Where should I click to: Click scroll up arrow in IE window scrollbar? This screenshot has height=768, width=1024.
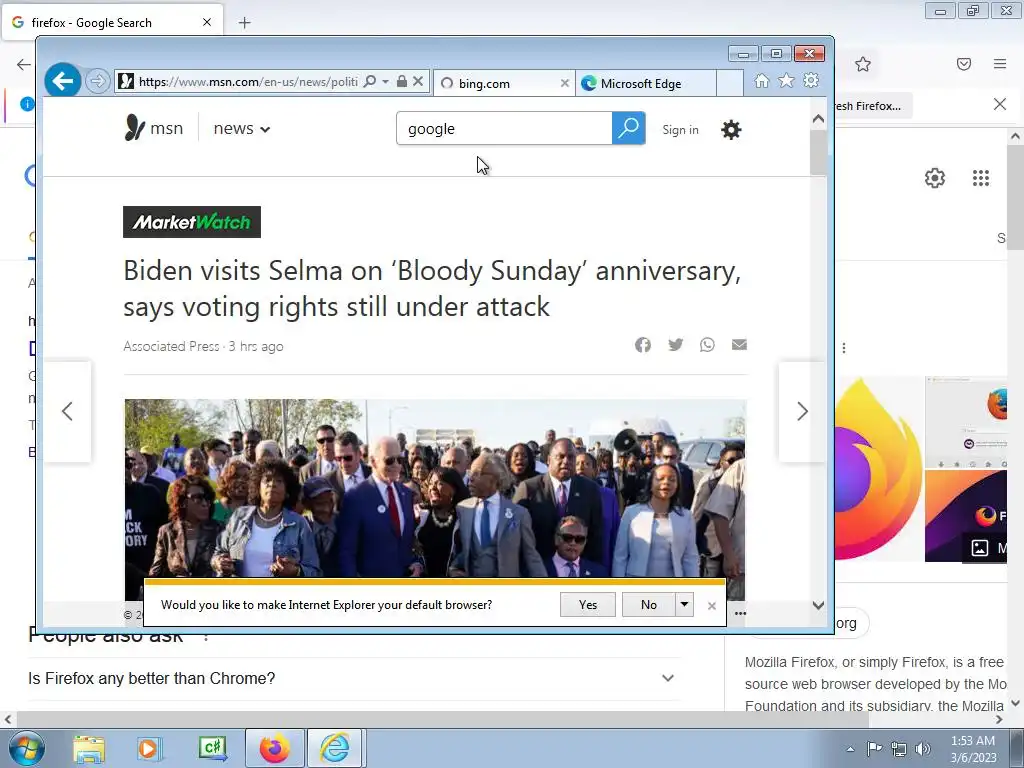(818, 119)
